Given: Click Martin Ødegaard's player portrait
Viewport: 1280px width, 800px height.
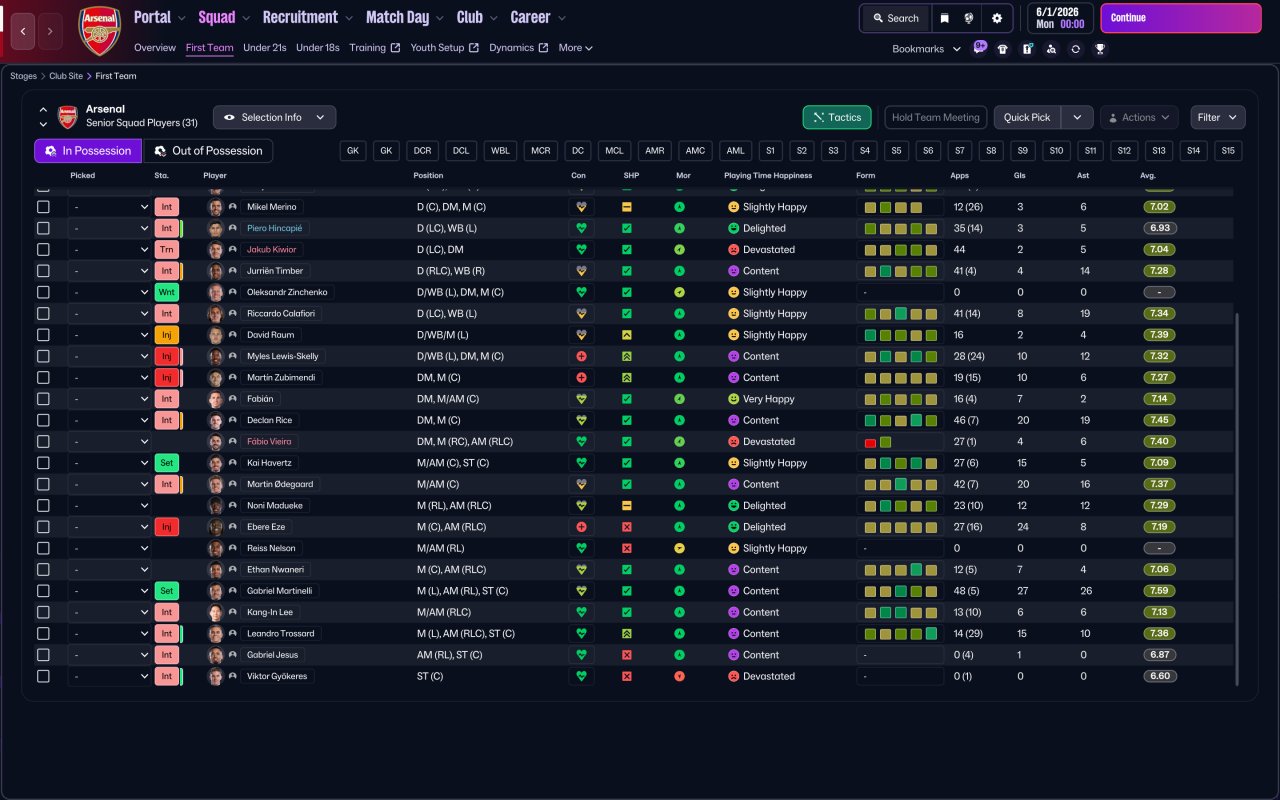Looking at the screenshot, I should coord(215,484).
